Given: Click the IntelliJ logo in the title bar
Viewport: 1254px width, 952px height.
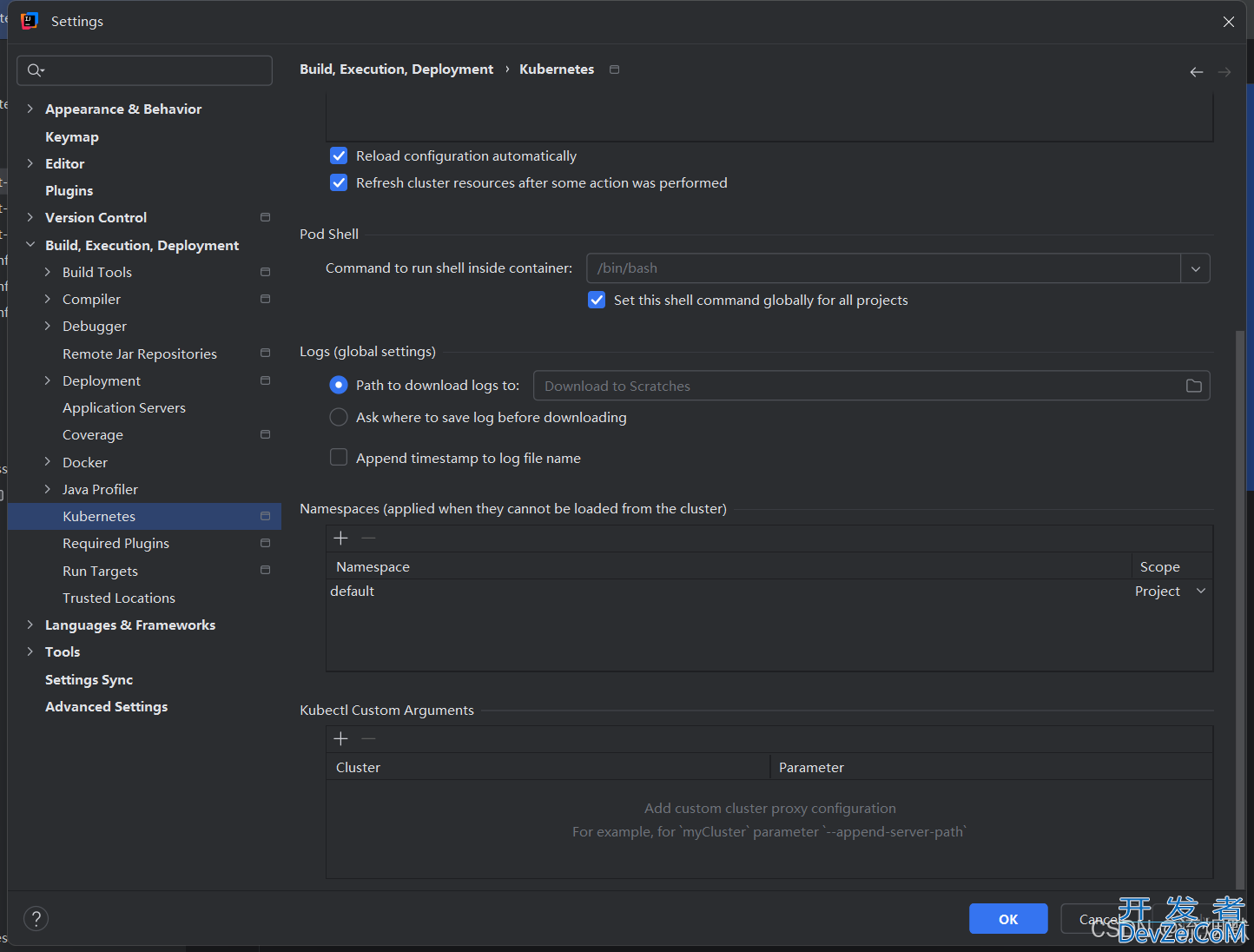Looking at the screenshot, I should pos(30,21).
